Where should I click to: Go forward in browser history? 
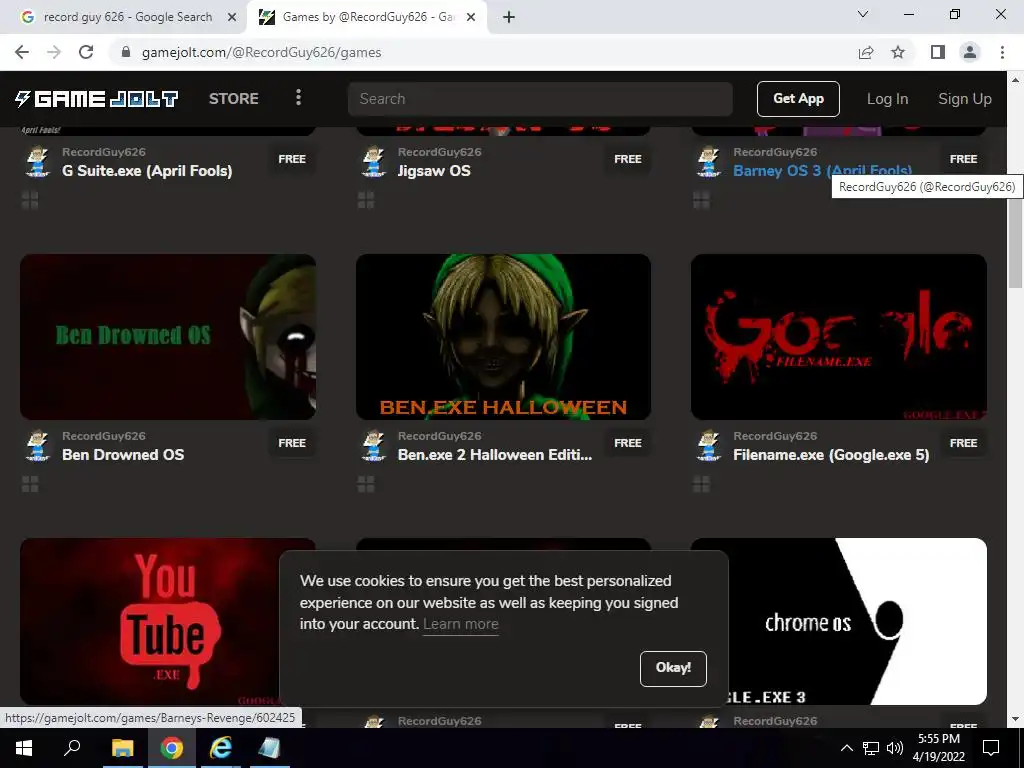click(x=54, y=52)
